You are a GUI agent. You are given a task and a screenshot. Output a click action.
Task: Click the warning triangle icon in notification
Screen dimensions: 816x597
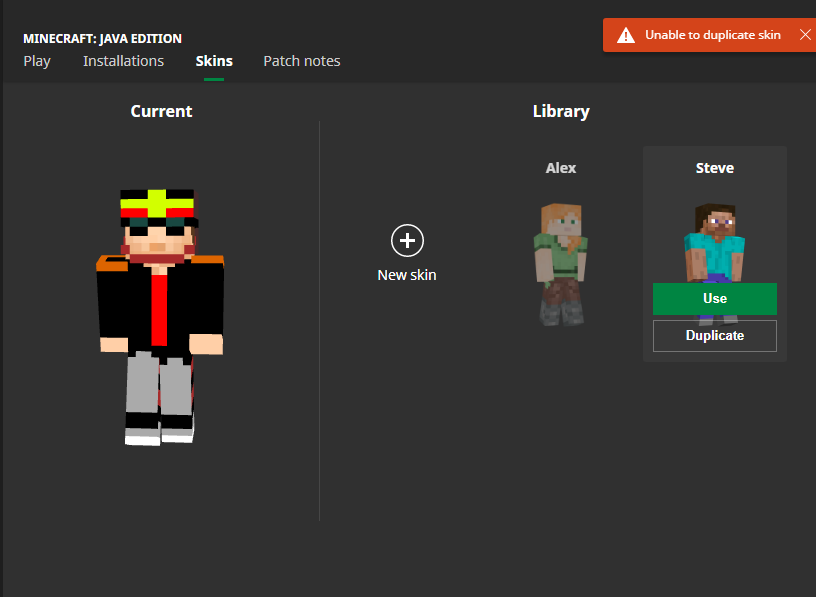point(626,35)
